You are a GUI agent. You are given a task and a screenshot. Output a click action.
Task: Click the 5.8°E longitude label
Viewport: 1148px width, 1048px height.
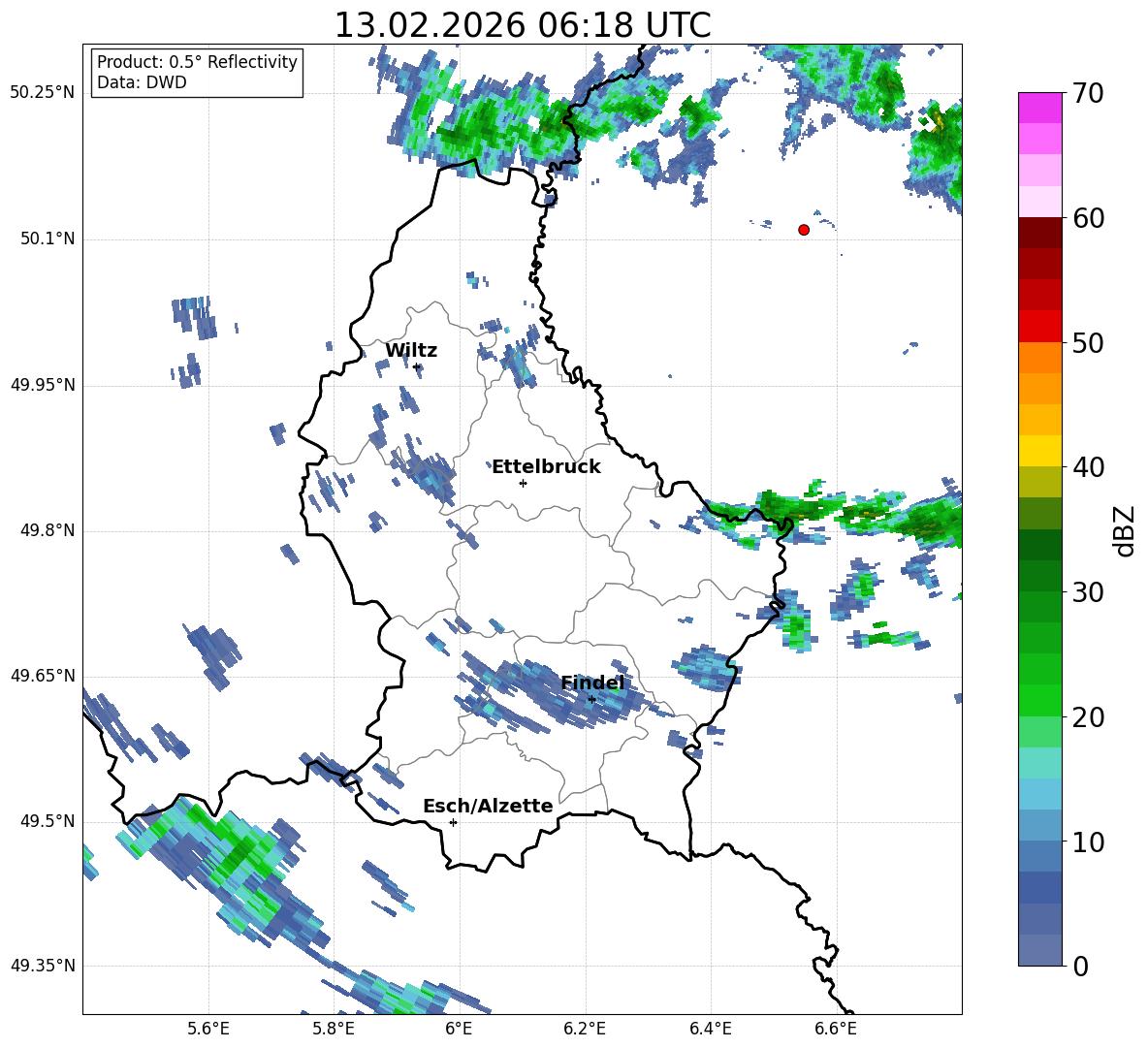(x=334, y=1029)
